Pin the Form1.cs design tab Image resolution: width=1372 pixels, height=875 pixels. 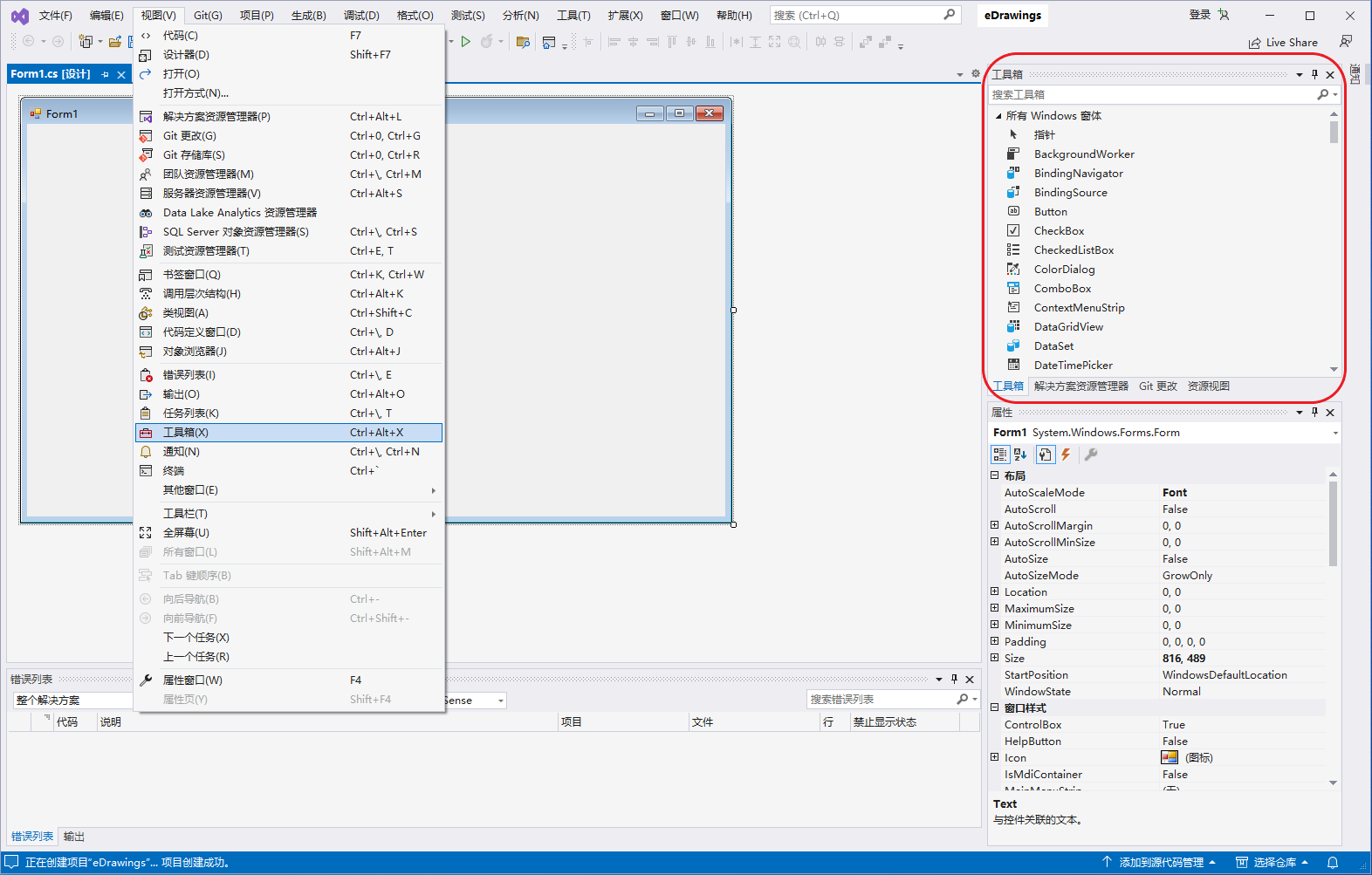click(106, 75)
